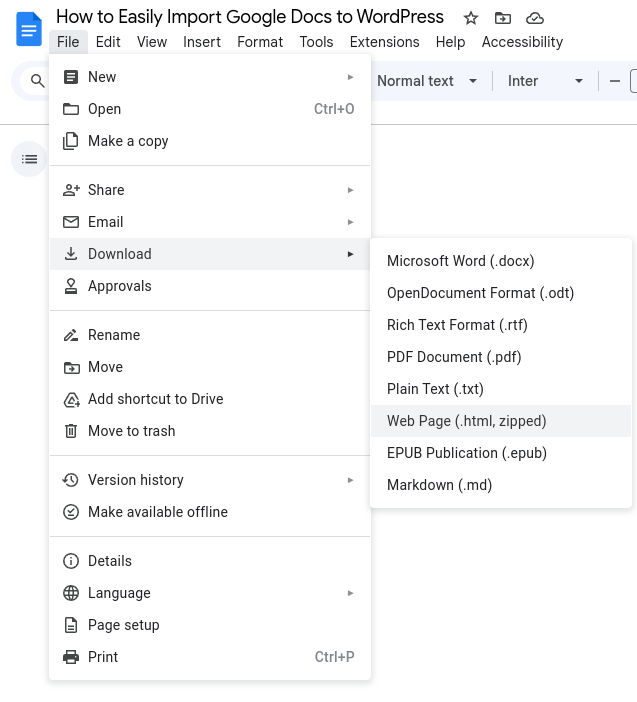Click the Rename pencil icon

[x=71, y=335]
